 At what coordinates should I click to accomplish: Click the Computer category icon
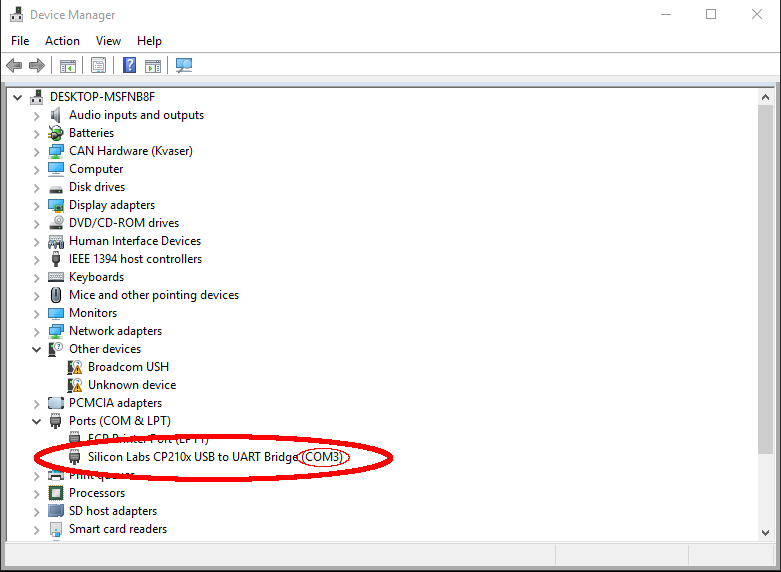tap(56, 169)
